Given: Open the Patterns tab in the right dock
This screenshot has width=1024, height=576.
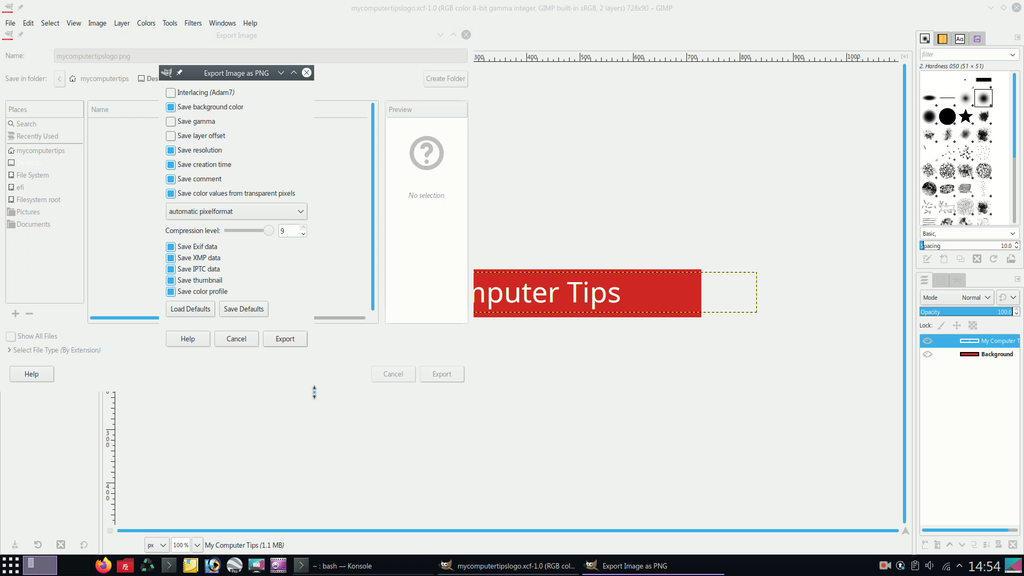Looking at the screenshot, I should click(x=942, y=39).
